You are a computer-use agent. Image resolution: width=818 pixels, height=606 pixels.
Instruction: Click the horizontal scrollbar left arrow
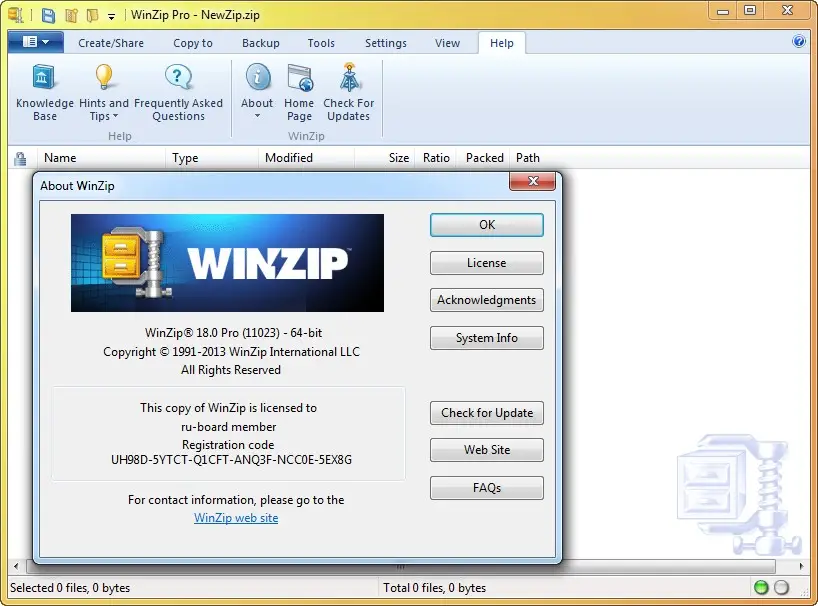[x=16, y=566]
